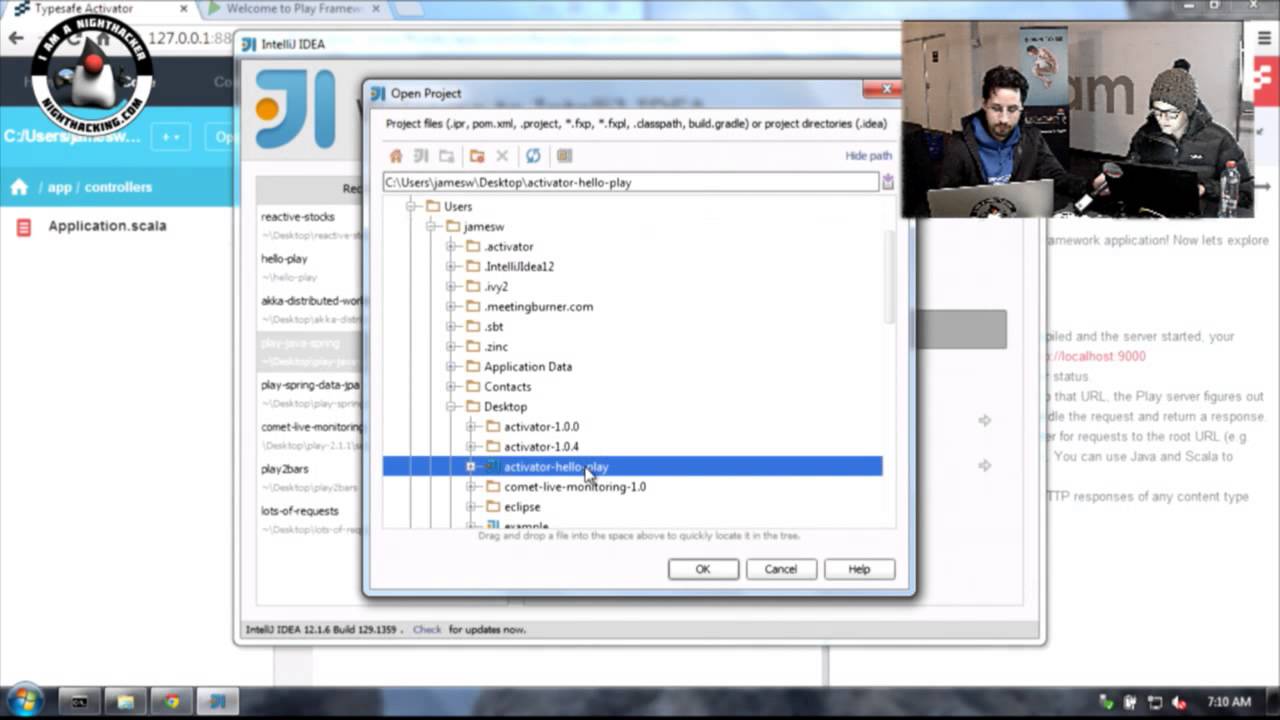The image size is (1280, 720).
Task: Toggle show hidden files icon in dialog toolbar
Action: [x=564, y=156]
